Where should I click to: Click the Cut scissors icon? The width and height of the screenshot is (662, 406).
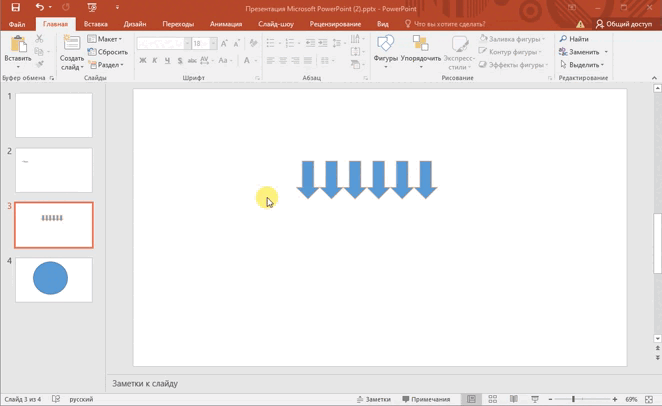pos(39,39)
